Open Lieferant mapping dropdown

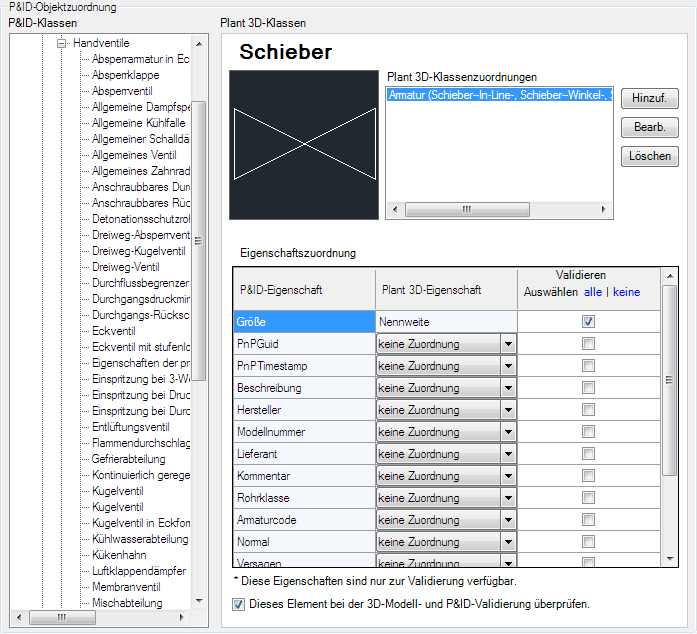pyautogui.click(x=508, y=454)
